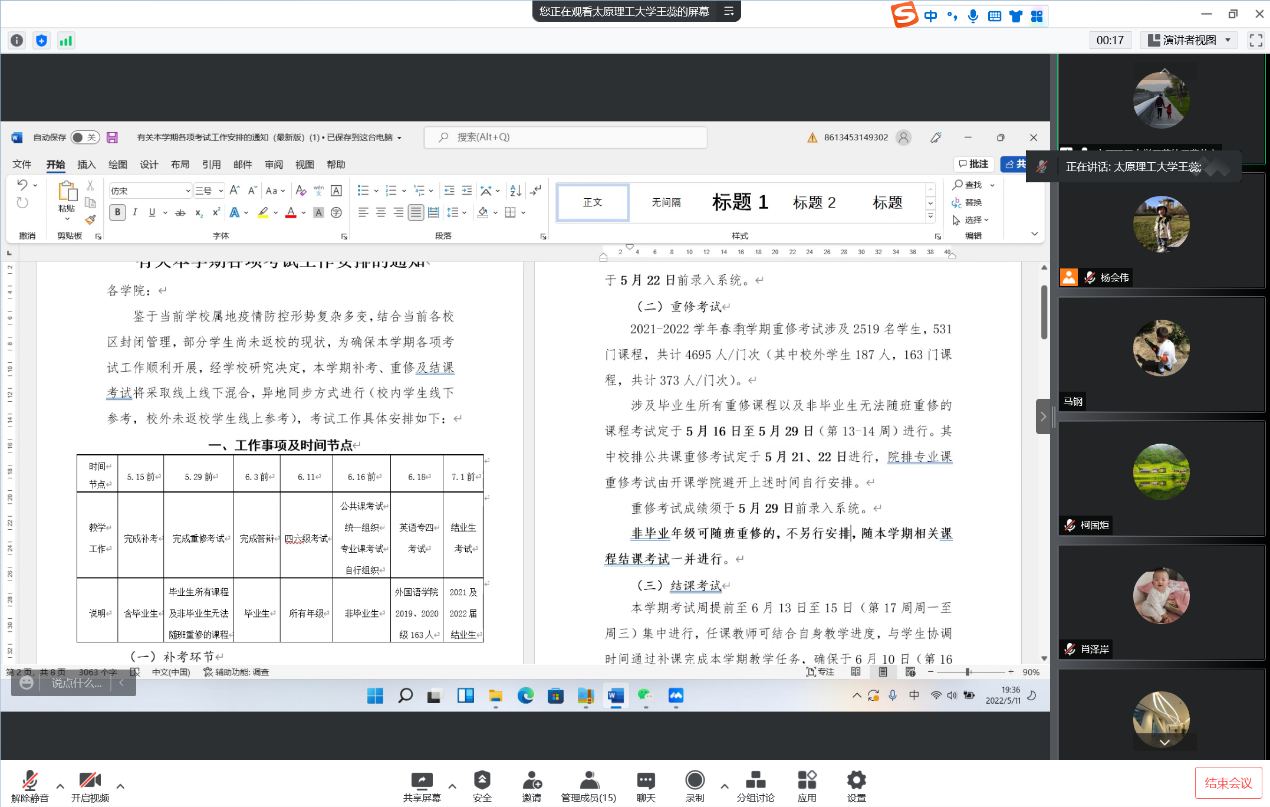1270x807 pixels.
Task: Select the 插入 ribbon tab in Word
Action: coord(87,165)
